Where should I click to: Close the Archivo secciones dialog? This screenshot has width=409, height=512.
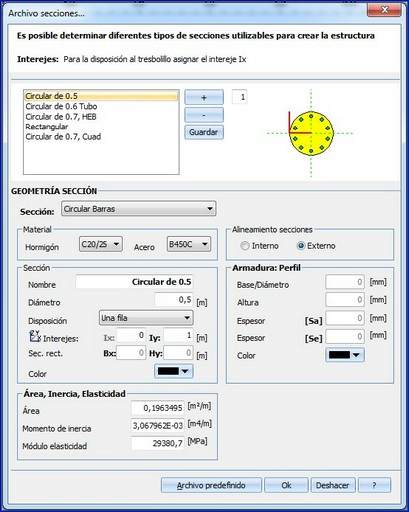384,10
